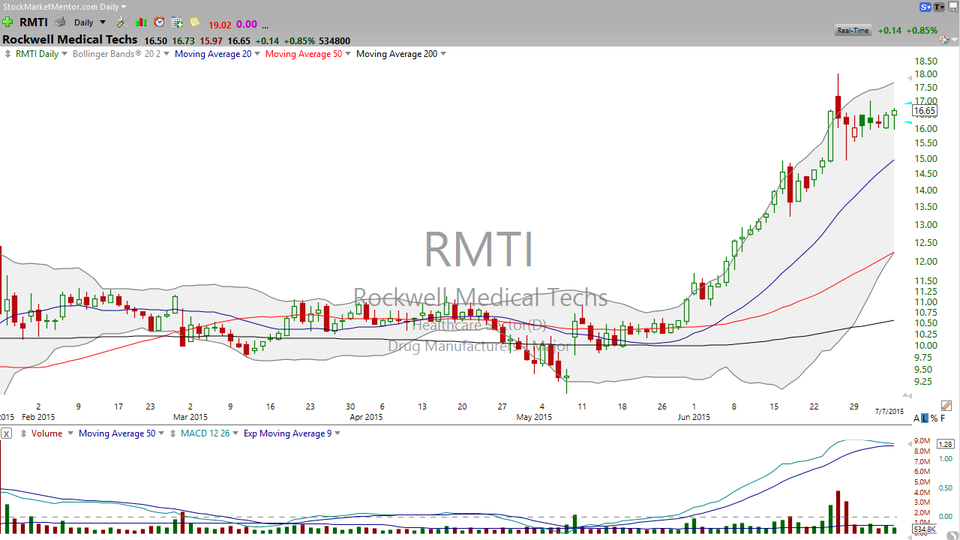Click the Rockwell Medical Techs company name
Image resolution: width=960 pixels, height=540 pixels.
[70, 40]
